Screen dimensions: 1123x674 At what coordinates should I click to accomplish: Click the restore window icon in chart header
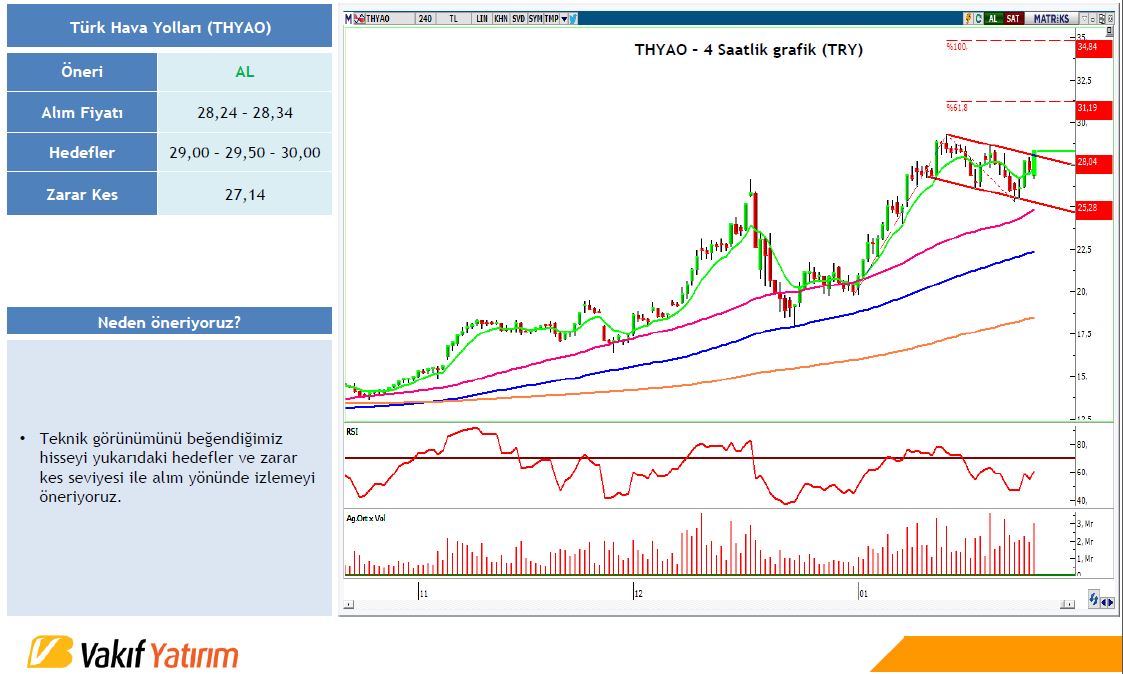coord(1104,18)
